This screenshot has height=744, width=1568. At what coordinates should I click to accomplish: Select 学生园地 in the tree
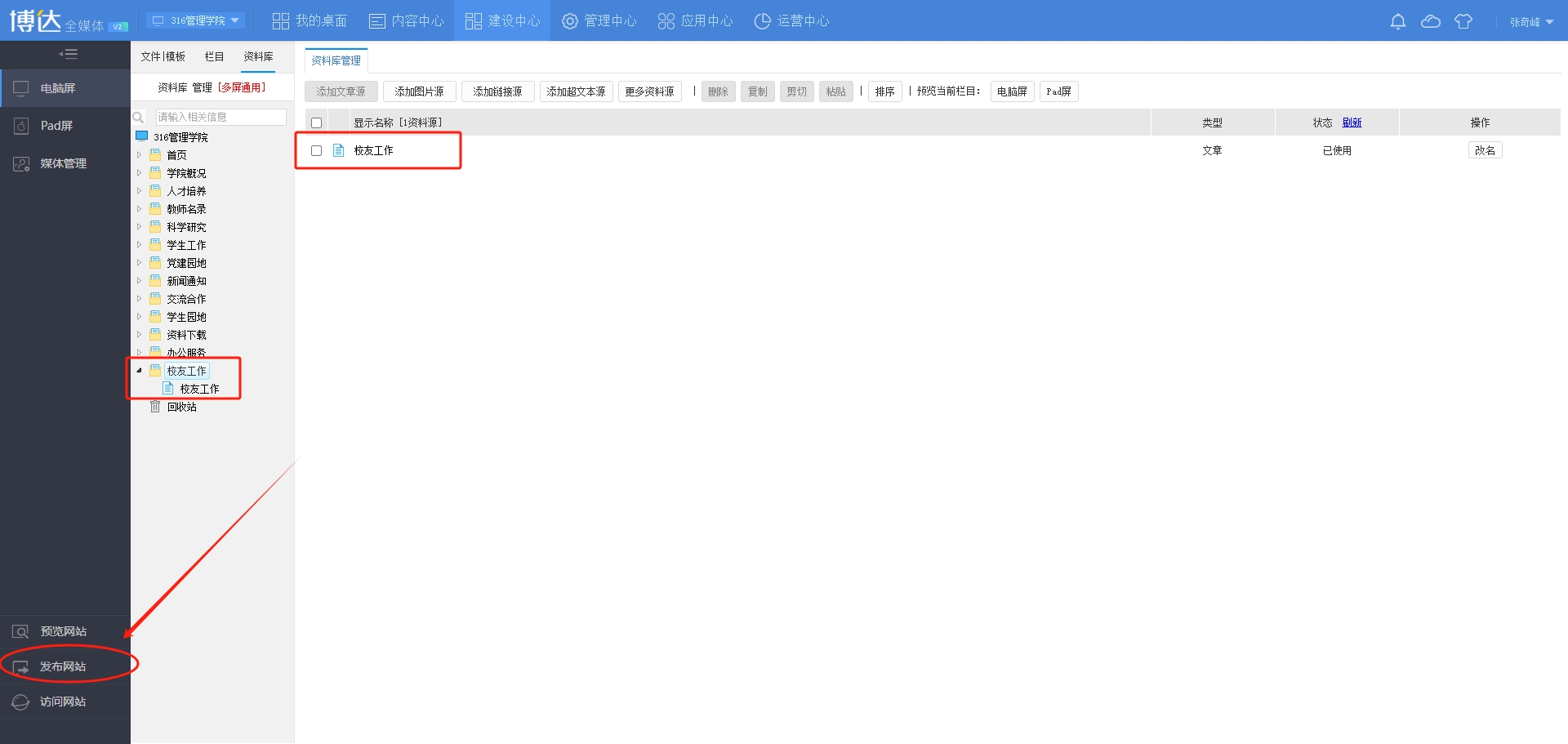coord(187,317)
